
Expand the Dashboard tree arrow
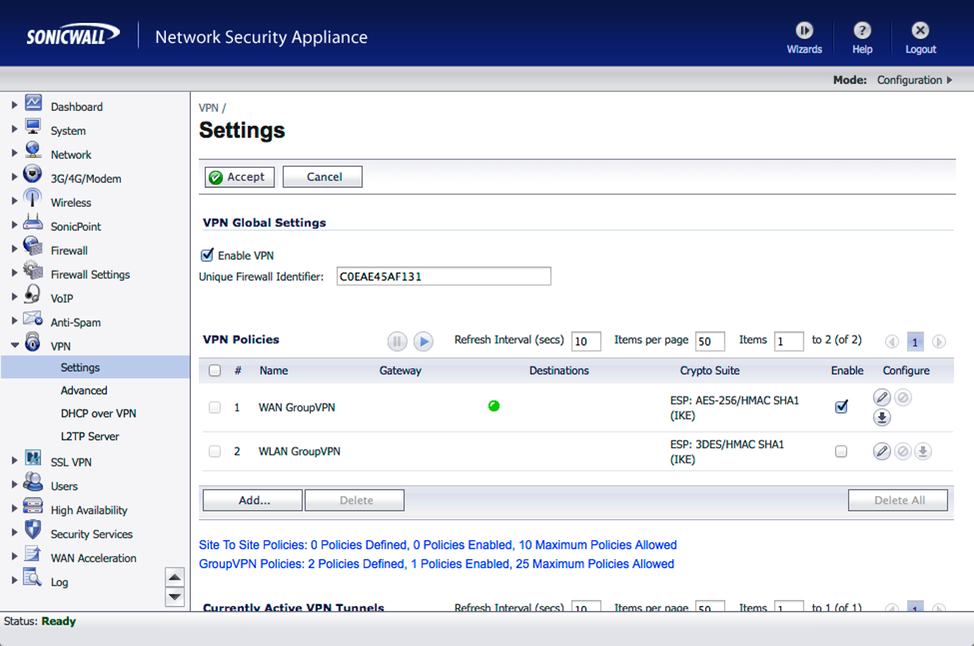(x=14, y=105)
